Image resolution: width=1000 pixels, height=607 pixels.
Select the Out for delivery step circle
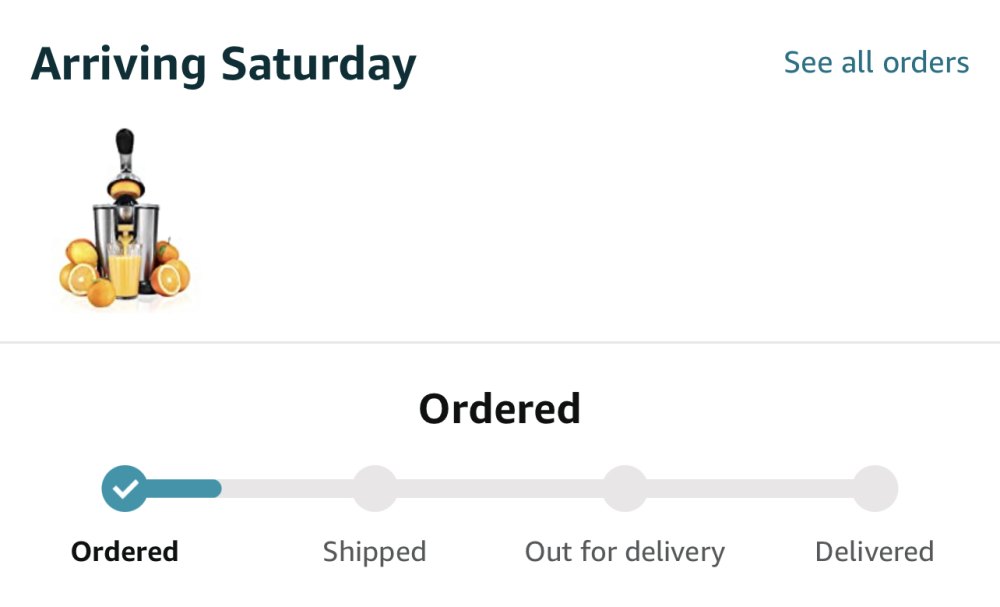coord(625,488)
